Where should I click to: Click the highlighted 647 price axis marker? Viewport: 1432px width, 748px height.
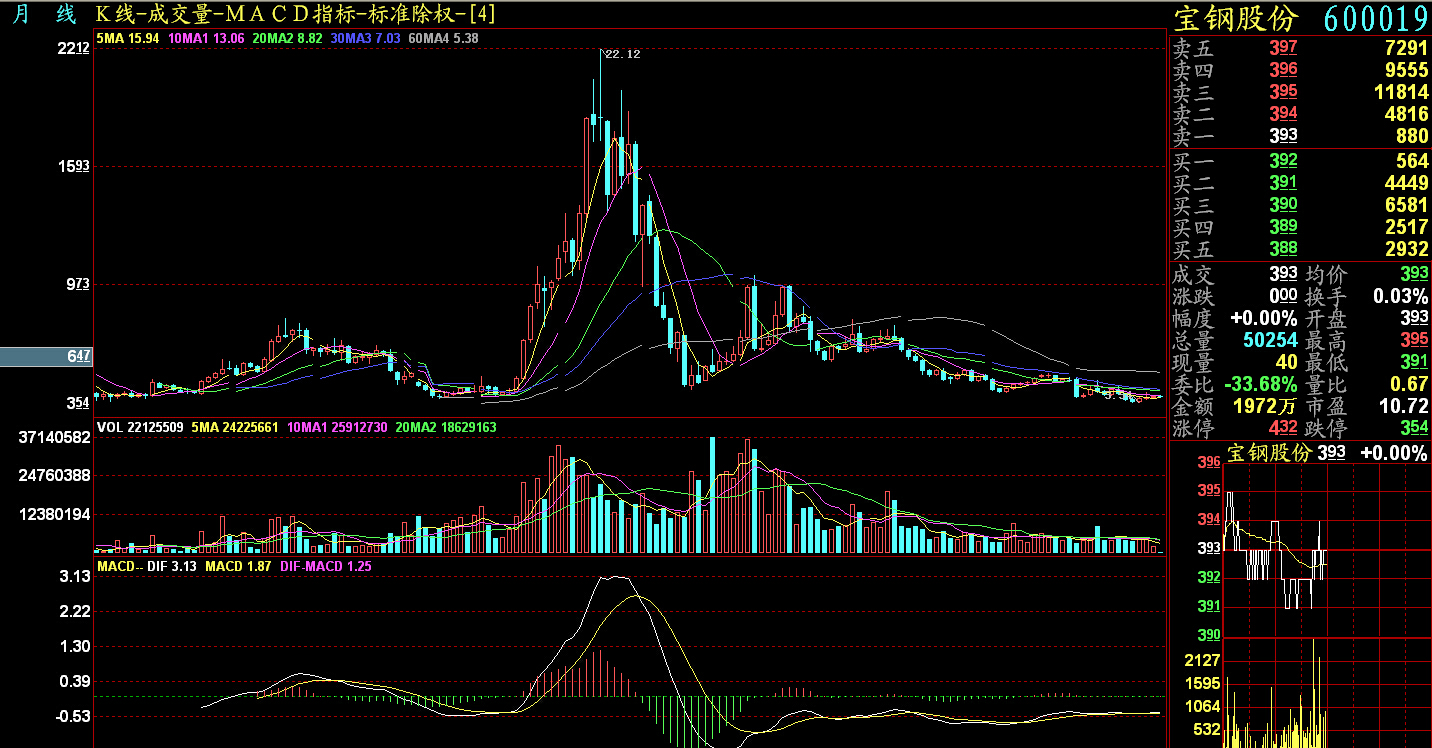[46, 356]
